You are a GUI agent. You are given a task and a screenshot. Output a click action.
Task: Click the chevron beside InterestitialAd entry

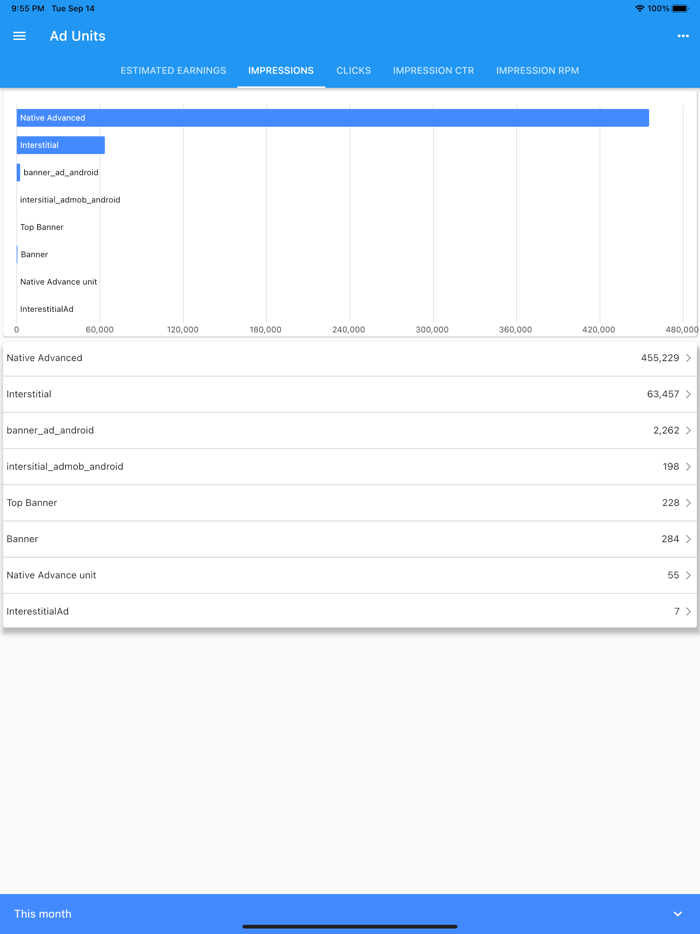(690, 611)
